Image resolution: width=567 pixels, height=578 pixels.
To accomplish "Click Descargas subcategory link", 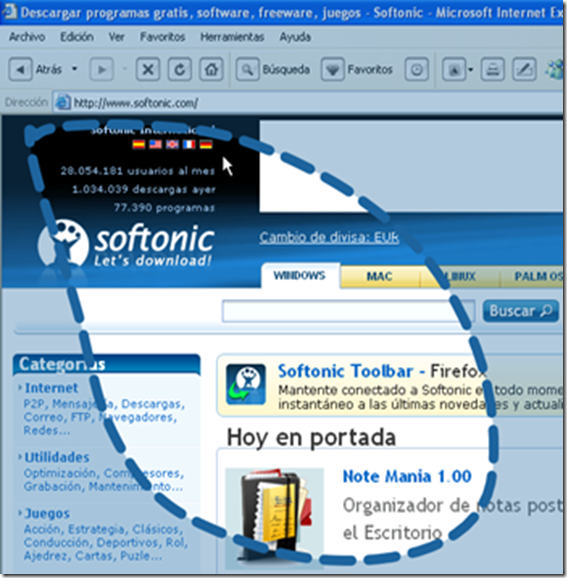I will pos(152,404).
